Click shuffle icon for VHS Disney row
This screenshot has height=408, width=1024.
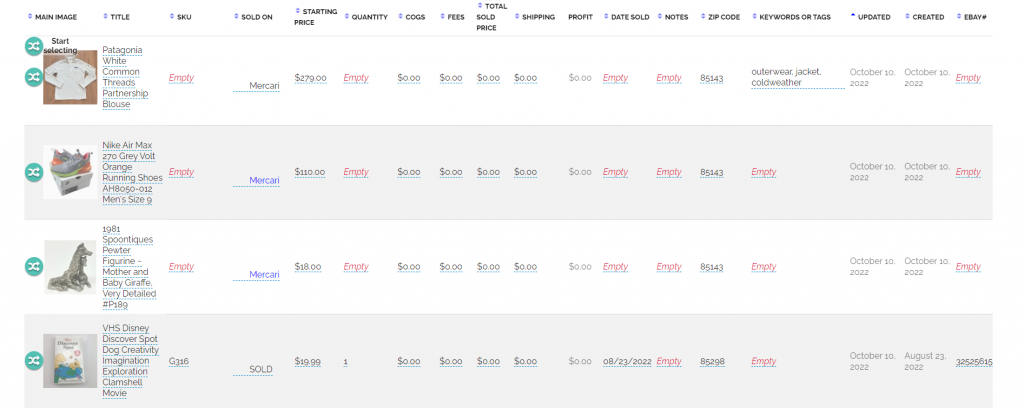tap(33, 360)
